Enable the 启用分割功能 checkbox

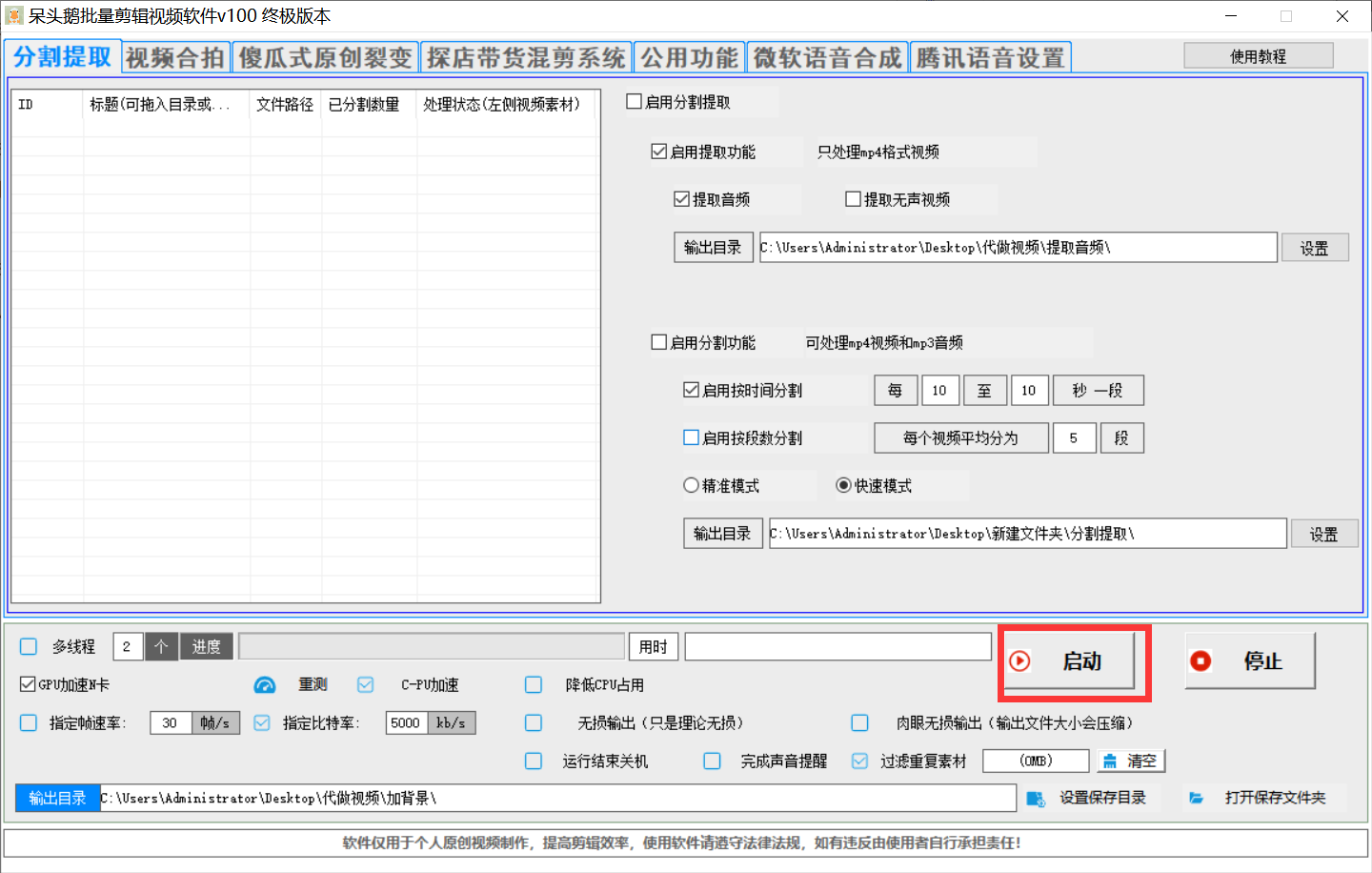tap(658, 341)
